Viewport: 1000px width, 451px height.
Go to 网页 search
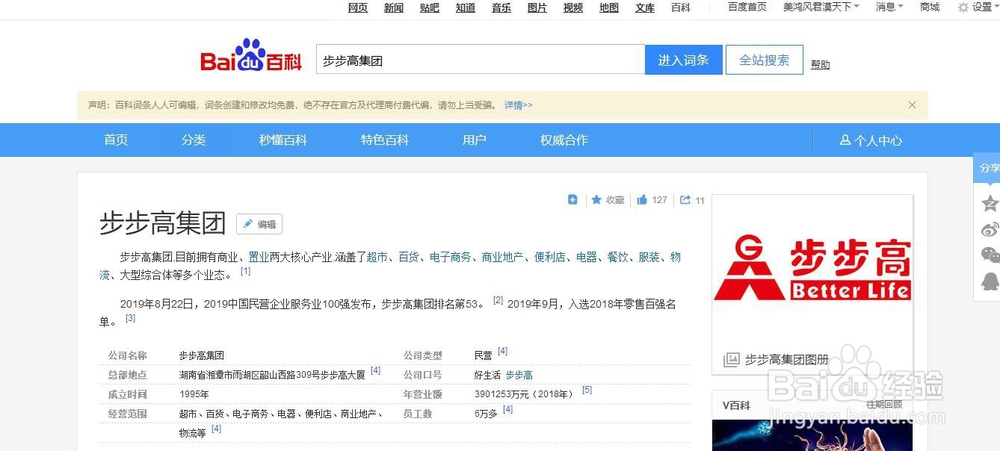click(x=358, y=8)
